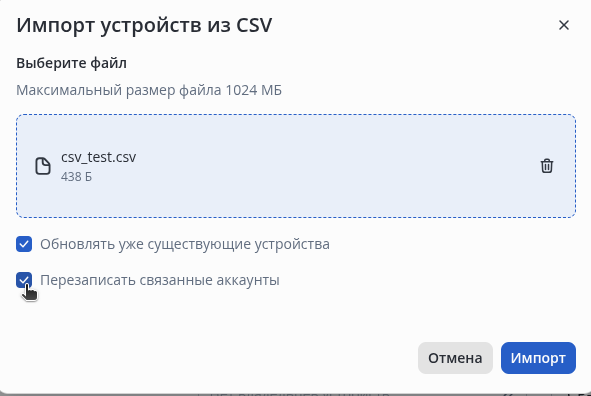The width and height of the screenshot is (591, 396).
Task: Click the word "аккаунты" in the second option
Action: (x=248, y=281)
